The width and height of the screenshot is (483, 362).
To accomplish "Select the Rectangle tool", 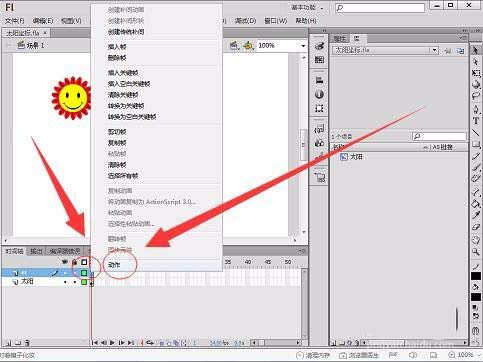I will point(476,144).
